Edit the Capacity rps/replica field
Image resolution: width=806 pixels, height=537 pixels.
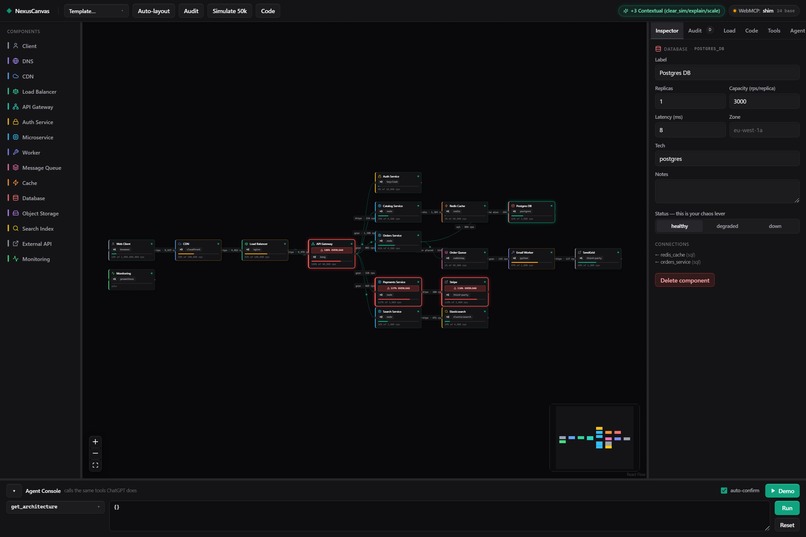click(764, 102)
